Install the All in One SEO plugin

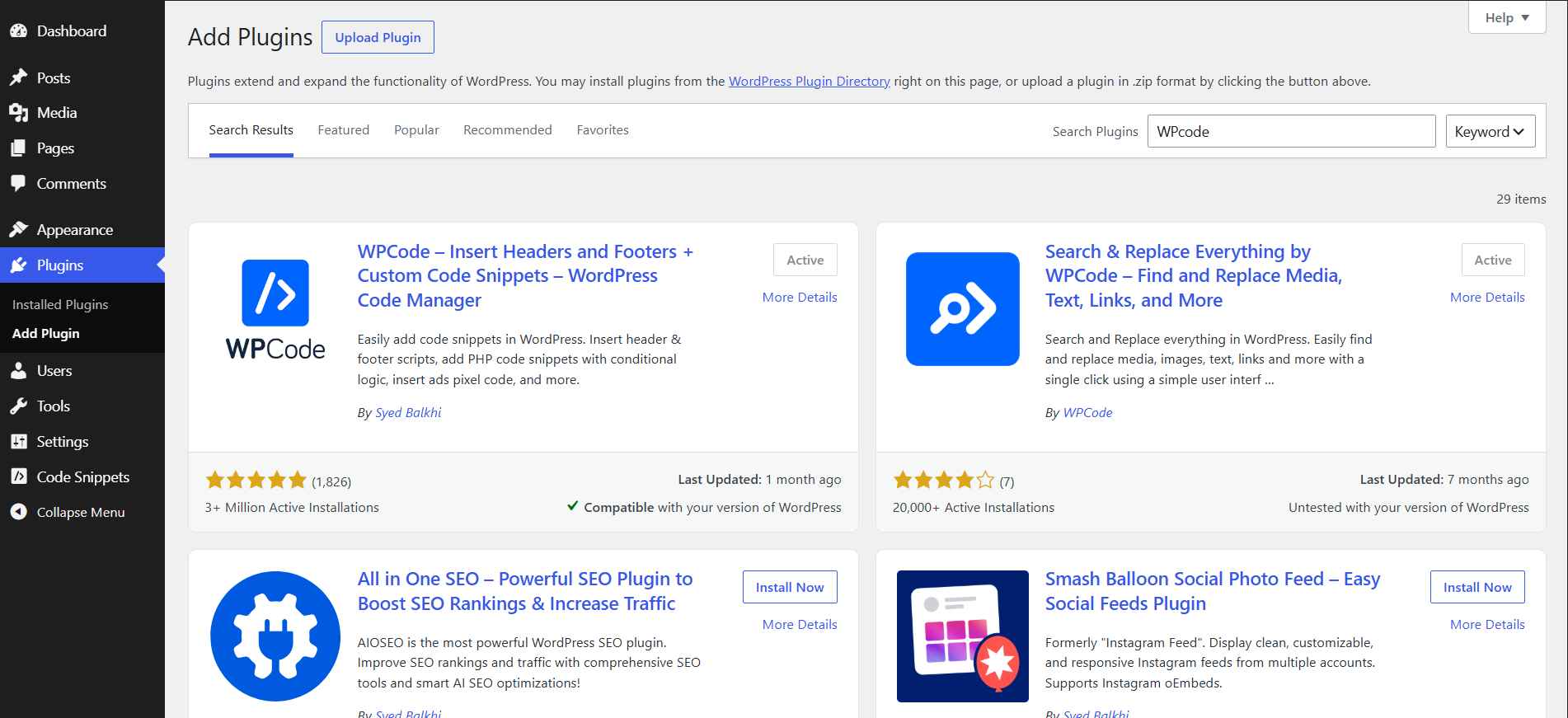click(x=790, y=587)
